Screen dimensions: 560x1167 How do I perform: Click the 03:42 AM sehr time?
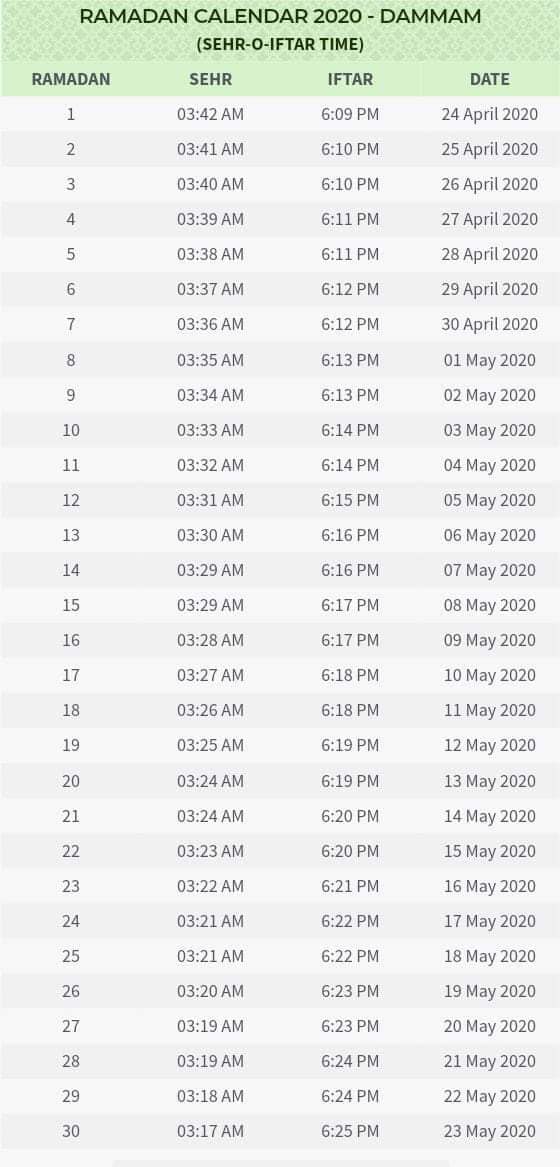(211, 115)
